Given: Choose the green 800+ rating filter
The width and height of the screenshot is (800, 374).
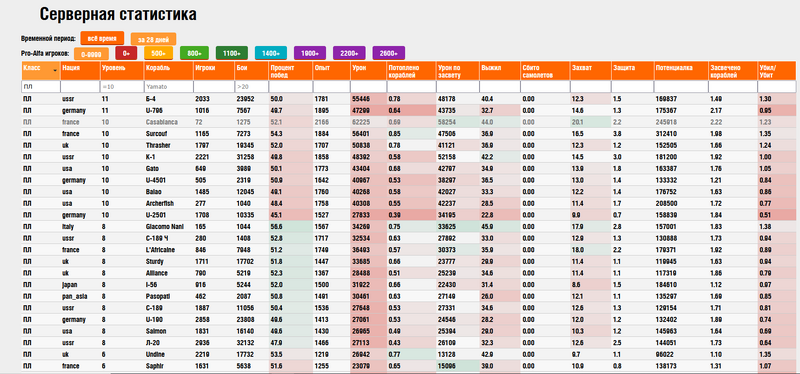Looking at the screenshot, I should (194, 53).
